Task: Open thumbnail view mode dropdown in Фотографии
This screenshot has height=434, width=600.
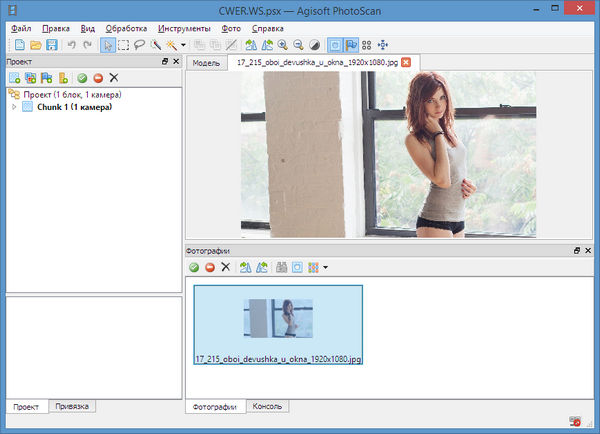Action: click(325, 267)
